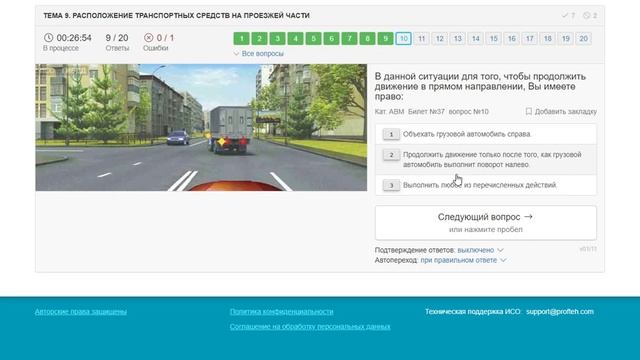Open 'Политика конфиденциальности' link
This screenshot has width=640, height=360.
tap(282, 311)
